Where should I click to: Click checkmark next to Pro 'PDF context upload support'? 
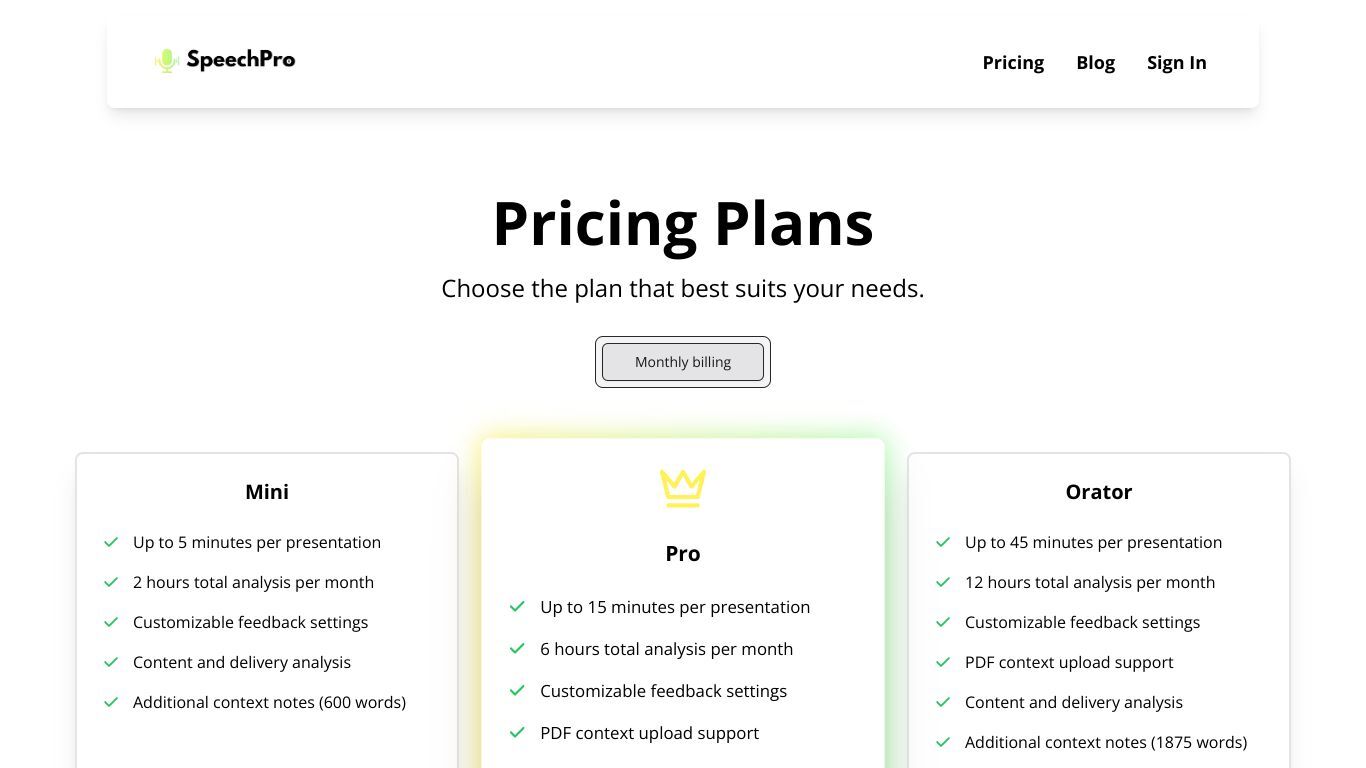tap(517, 733)
